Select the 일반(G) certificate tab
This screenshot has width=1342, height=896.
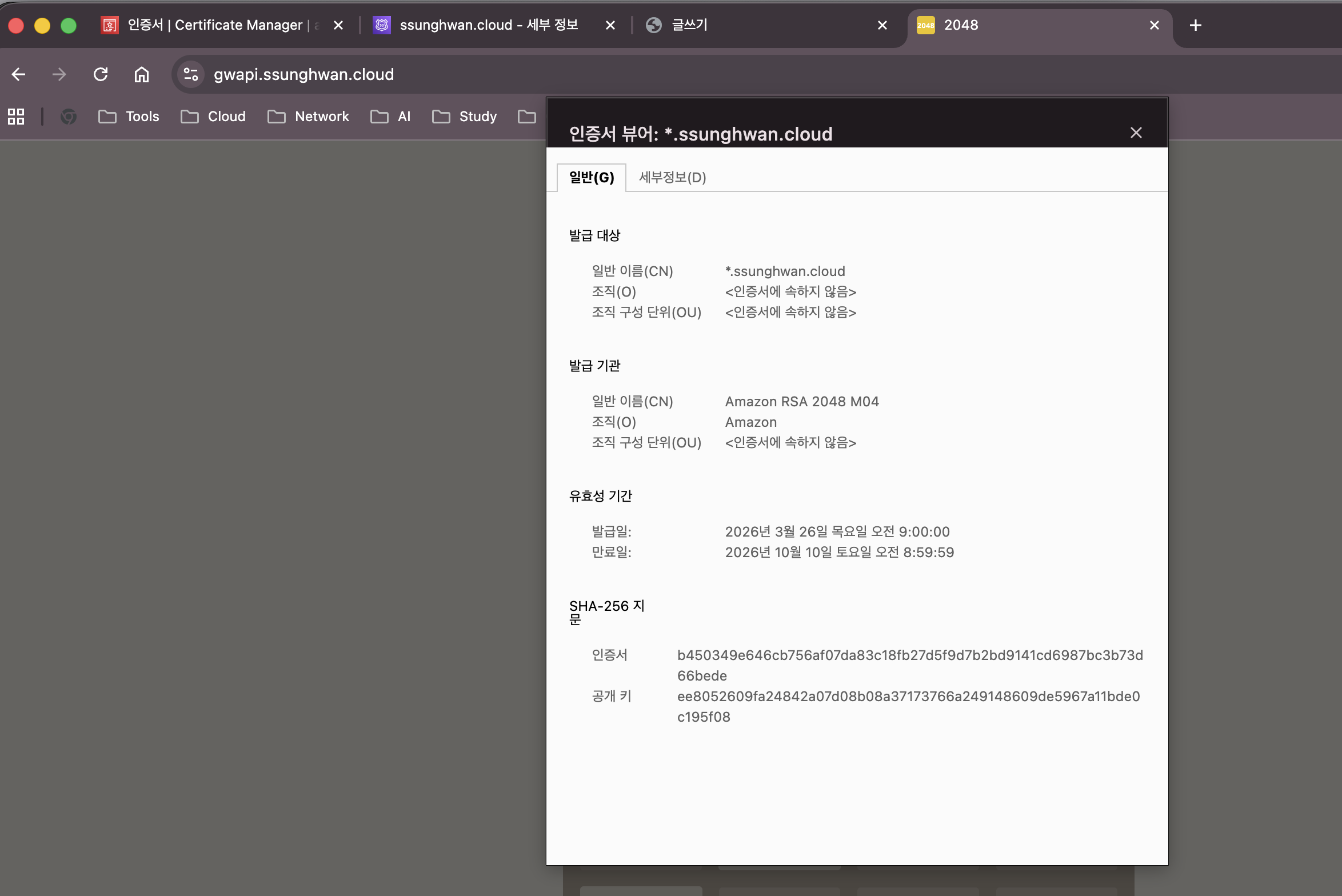pyautogui.click(x=592, y=178)
